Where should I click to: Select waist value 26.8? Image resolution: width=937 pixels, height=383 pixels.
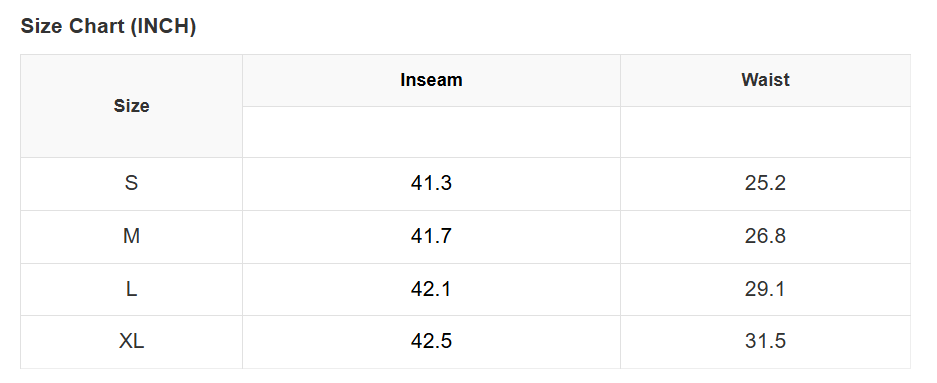[765, 236]
